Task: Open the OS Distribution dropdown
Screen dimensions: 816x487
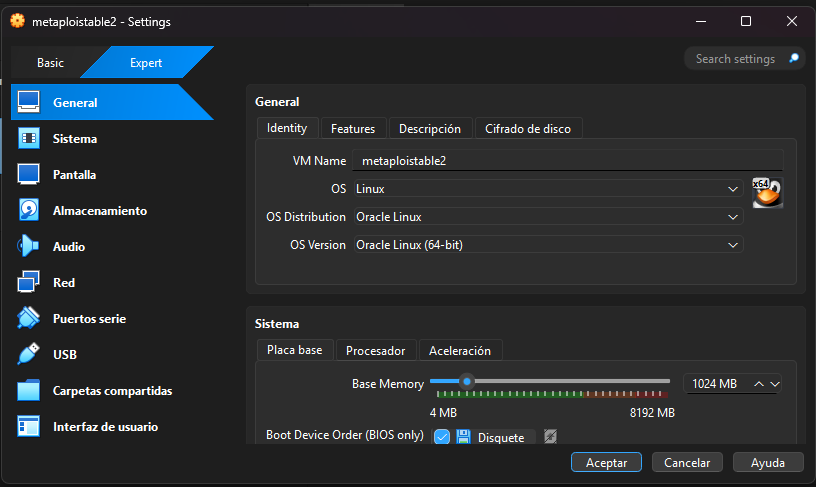Action: click(x=547, y=217)
